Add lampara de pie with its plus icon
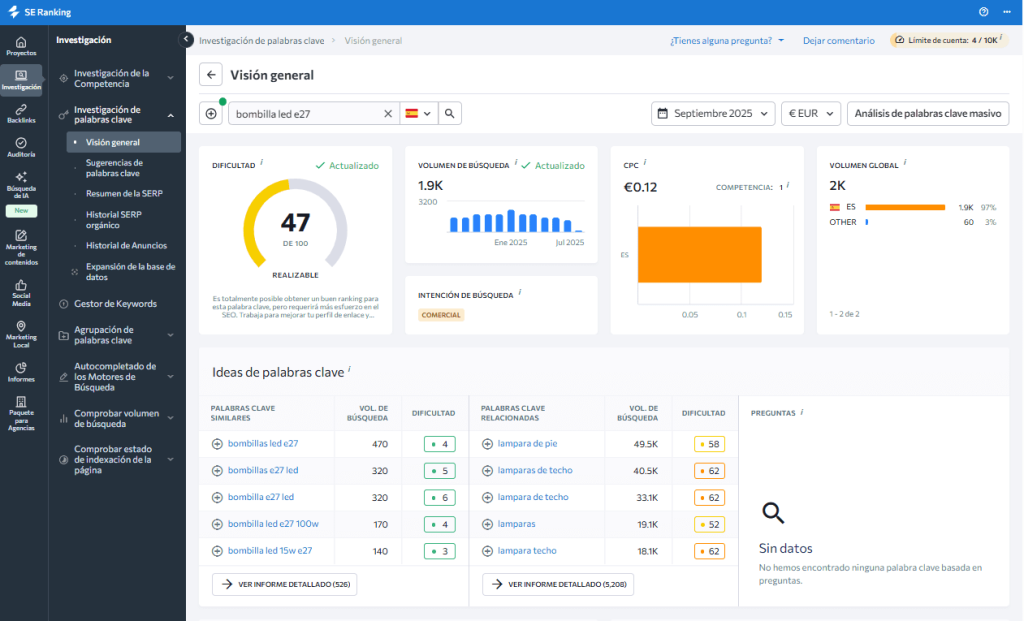This screenshot has width=1024, height=621. pyautogui.click(x=487, y=444)
